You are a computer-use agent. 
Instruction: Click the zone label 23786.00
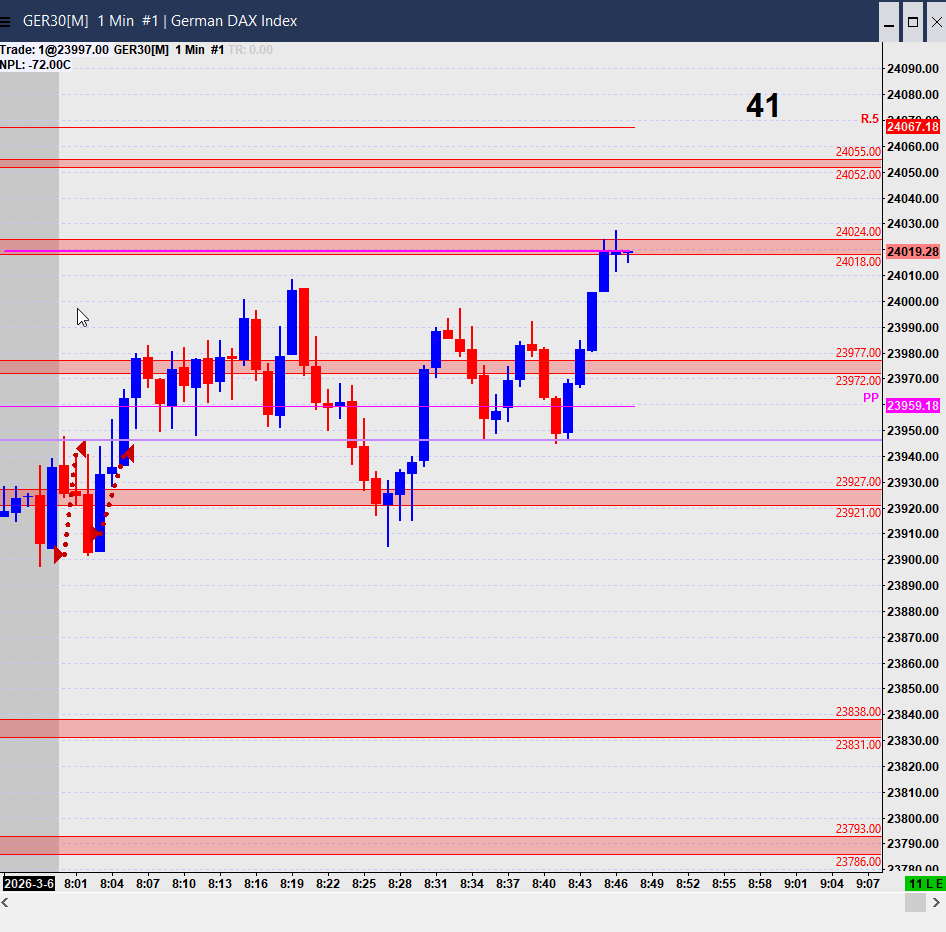[858, 861]
